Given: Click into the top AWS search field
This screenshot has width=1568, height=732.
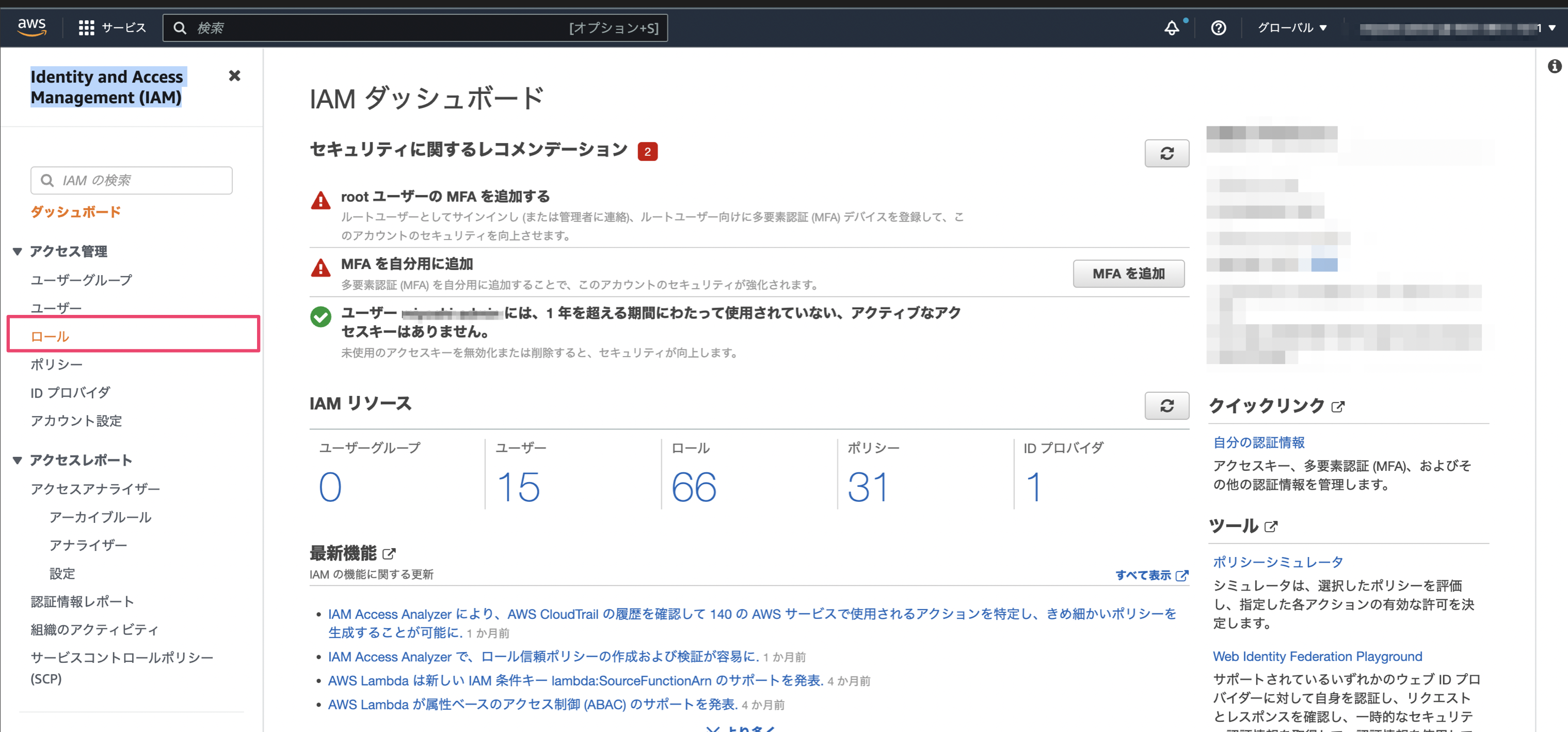Looking at the screenshot, I should coord(414,28).
